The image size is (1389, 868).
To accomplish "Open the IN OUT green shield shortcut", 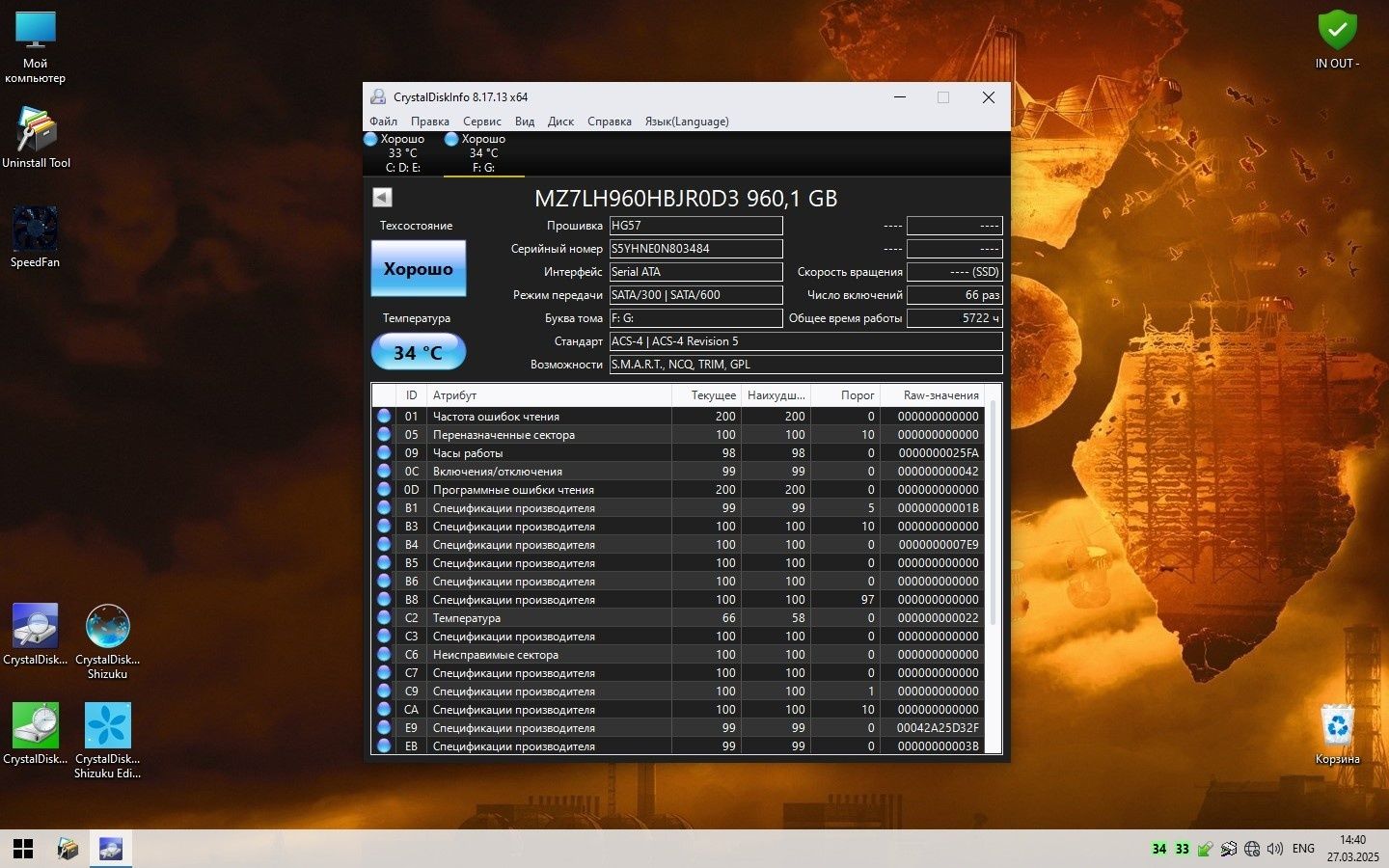I will (x=1337, y=40).
